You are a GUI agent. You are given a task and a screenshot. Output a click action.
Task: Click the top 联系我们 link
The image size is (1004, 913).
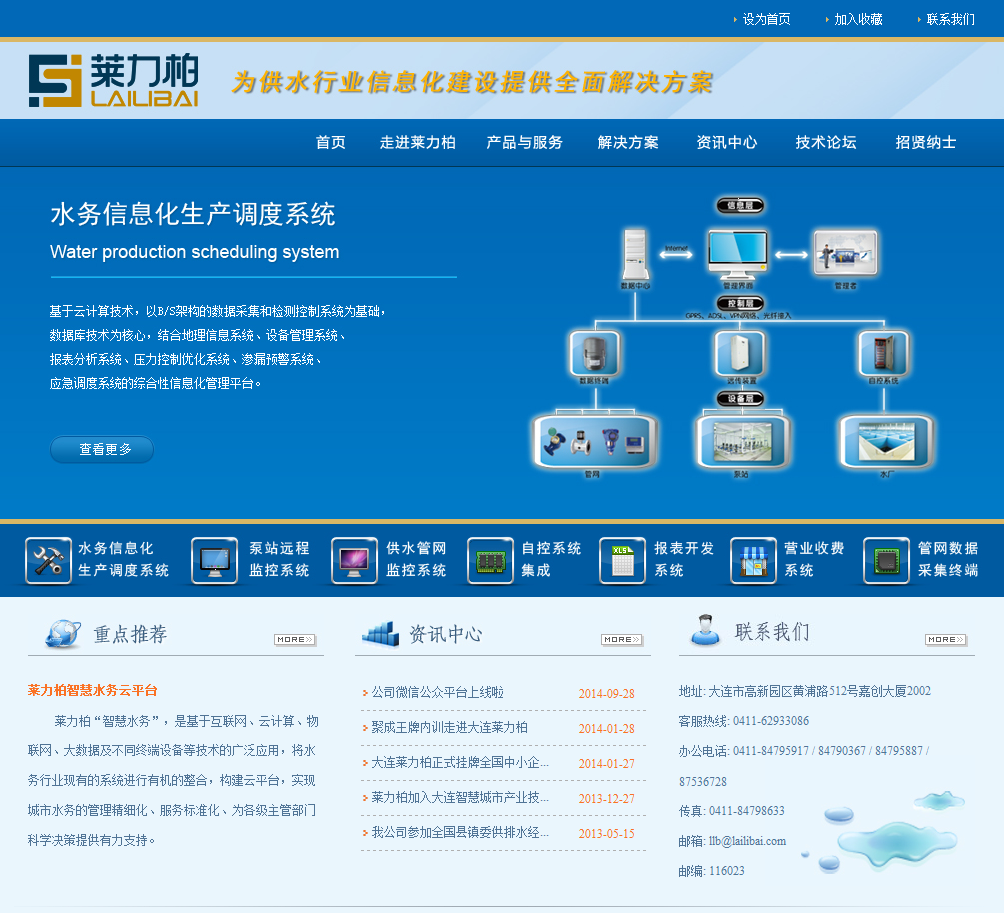(x=950, y=19)
